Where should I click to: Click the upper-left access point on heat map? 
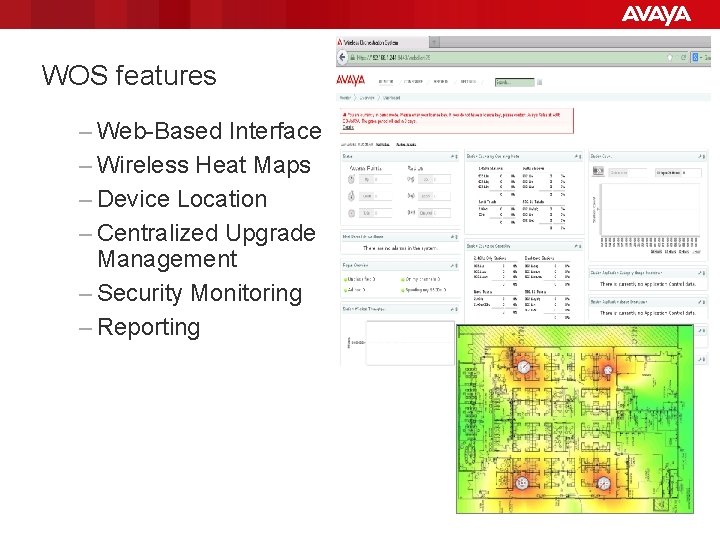pyautogui.click(x=524, y=366)
